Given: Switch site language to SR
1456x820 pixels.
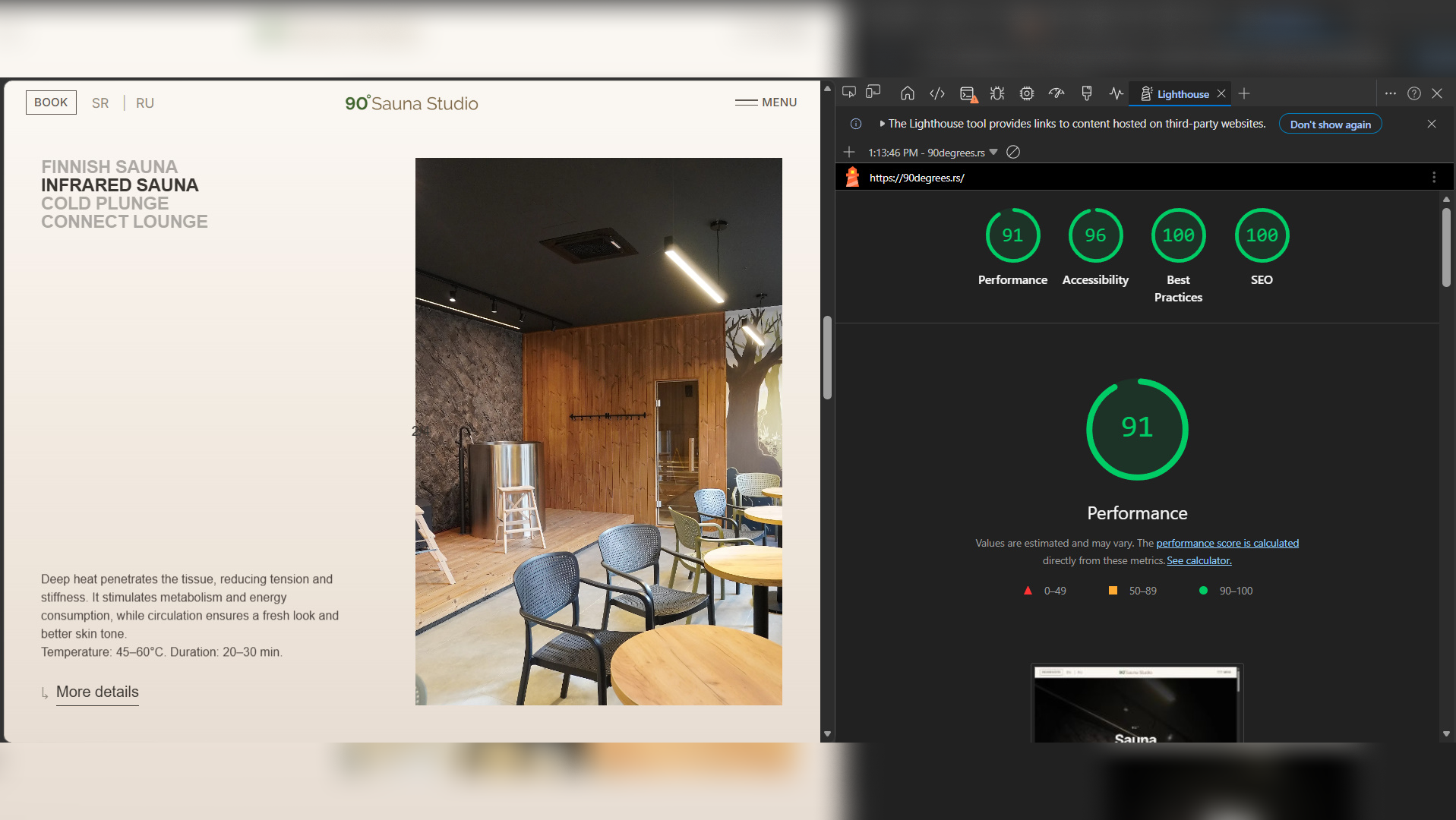Looking at the screenshot, I should [100, 102].
